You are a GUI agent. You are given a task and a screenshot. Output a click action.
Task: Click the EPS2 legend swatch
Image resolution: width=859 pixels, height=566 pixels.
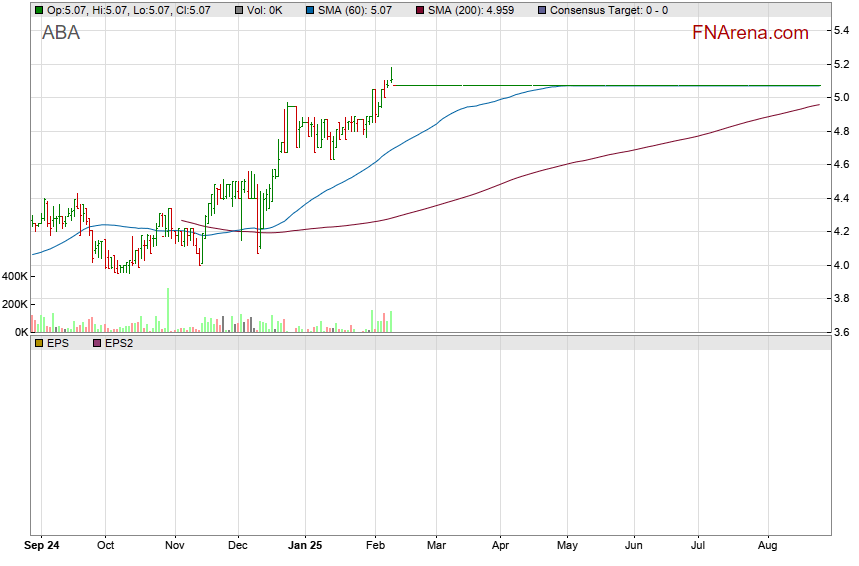[x=97, y=343]
